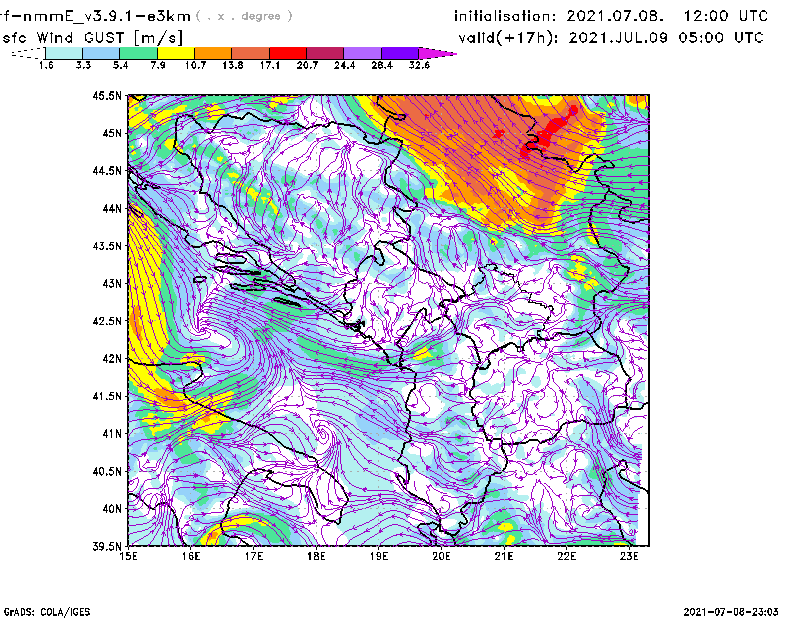Click the crimson 20.7–24.4 legend swatch
The image size is (800, 618).
pyautogui.click(x=325, y=53)
